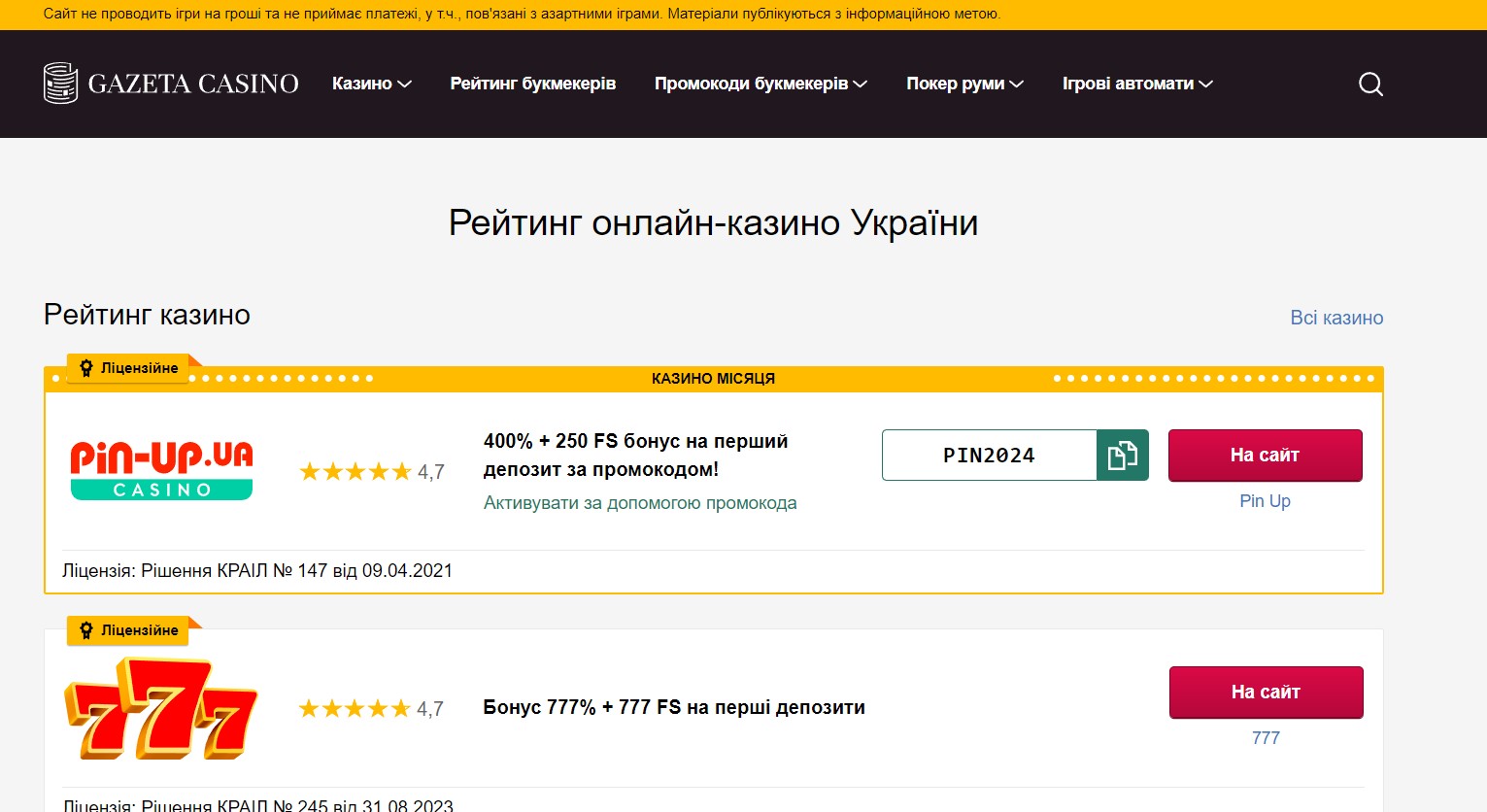Screen dimensions: 1487x812
Task: Open the Всі казино link
Action: click(x=1336, y=318)
